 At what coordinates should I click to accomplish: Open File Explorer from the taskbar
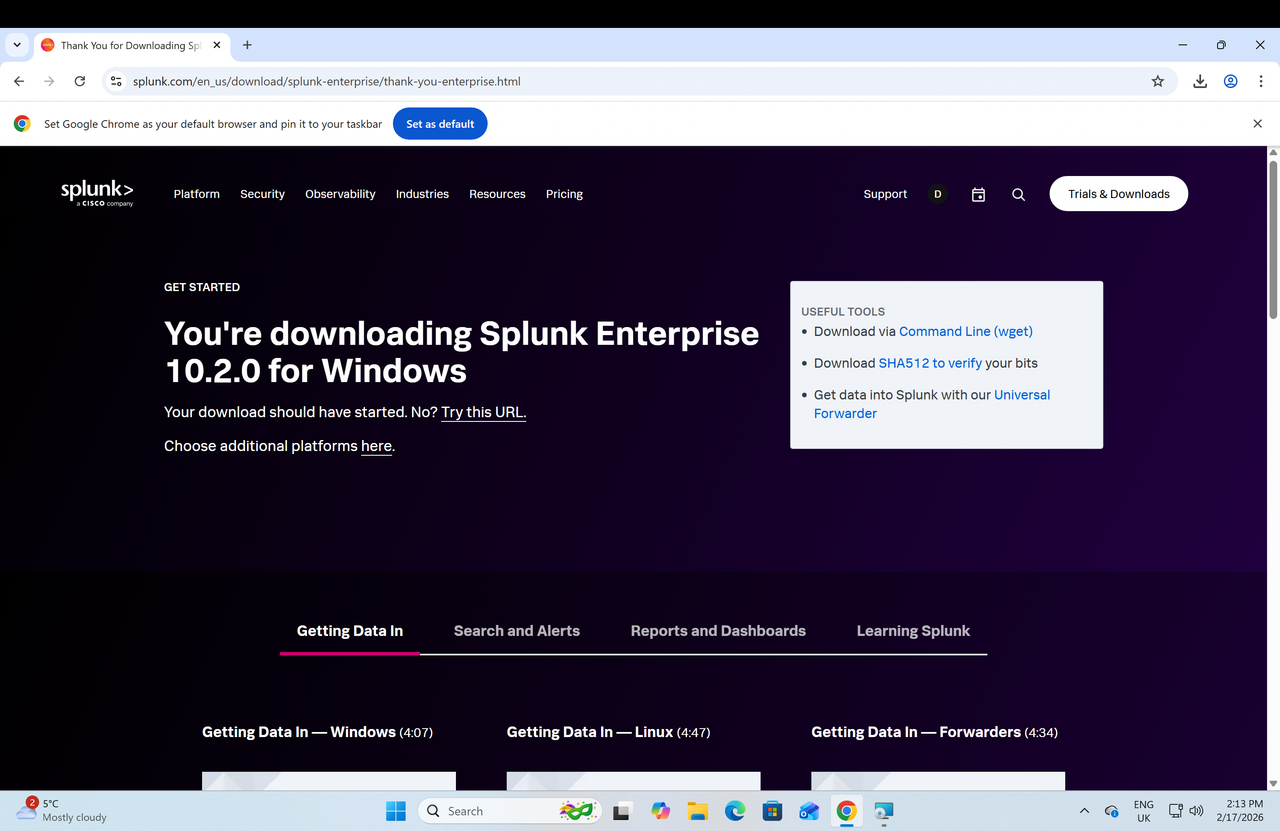[x=697, y=811]
